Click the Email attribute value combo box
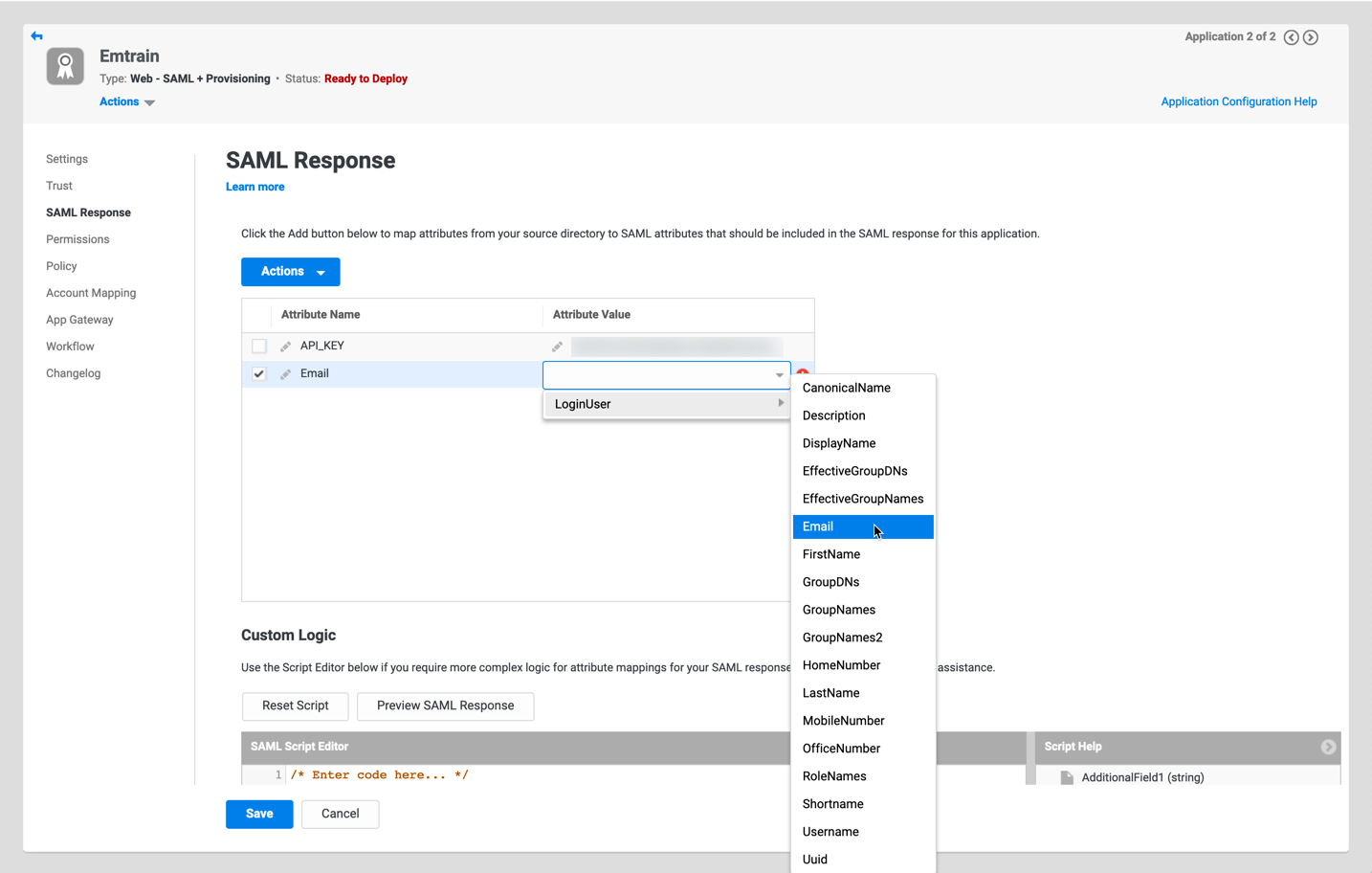 (660, 375)
